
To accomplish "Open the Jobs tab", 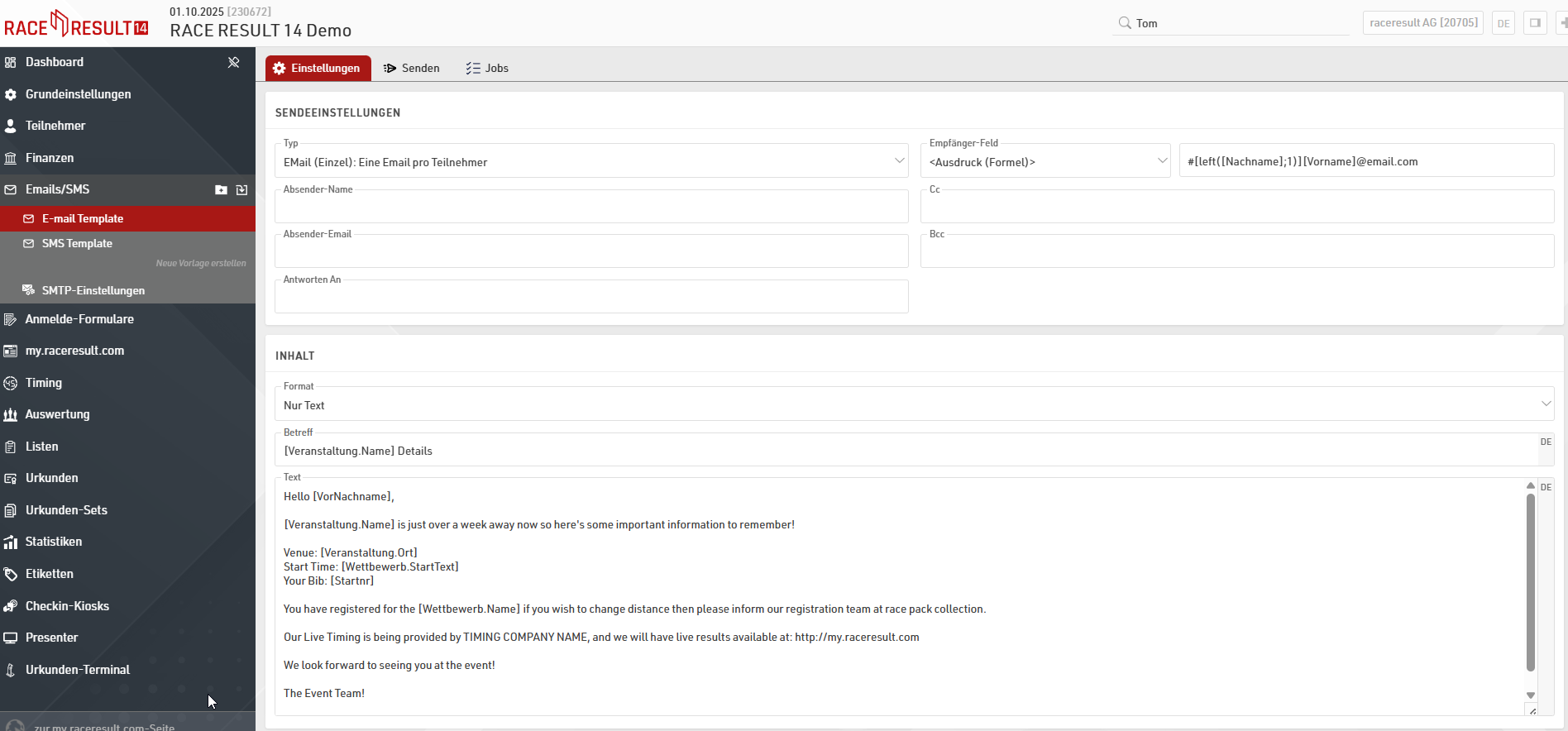I will pos(487,68).
